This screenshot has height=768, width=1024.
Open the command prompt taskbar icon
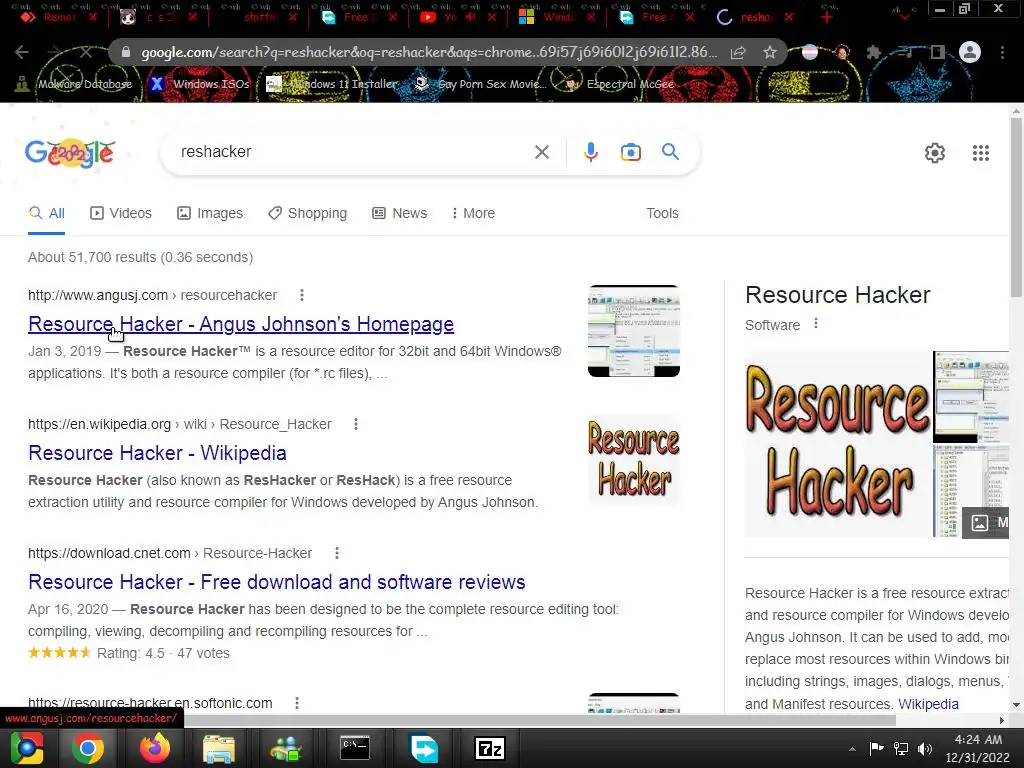coord(355,748)
